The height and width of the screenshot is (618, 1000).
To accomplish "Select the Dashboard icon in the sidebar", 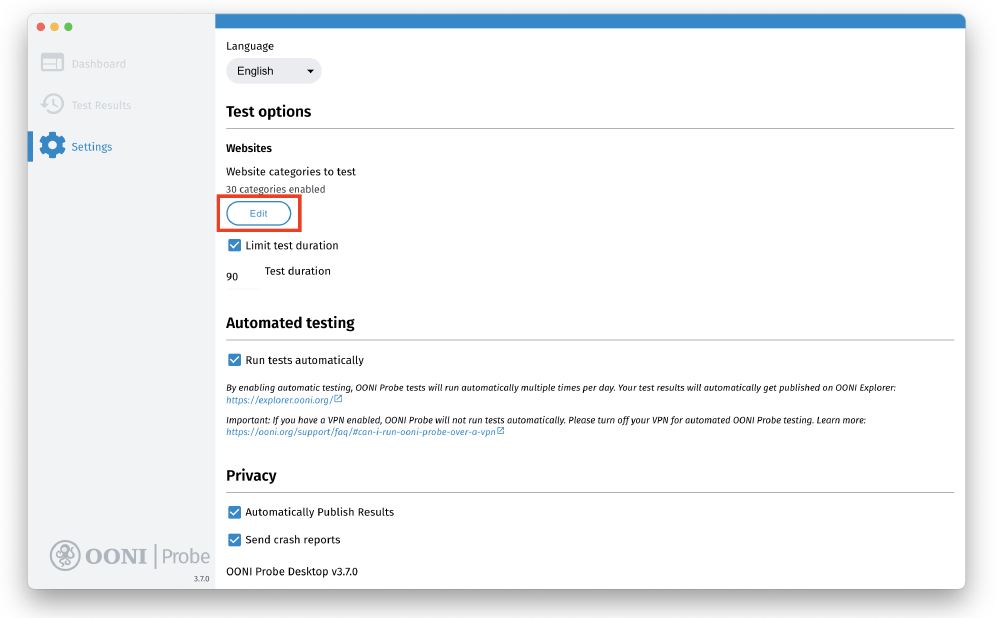I will 51,62.
